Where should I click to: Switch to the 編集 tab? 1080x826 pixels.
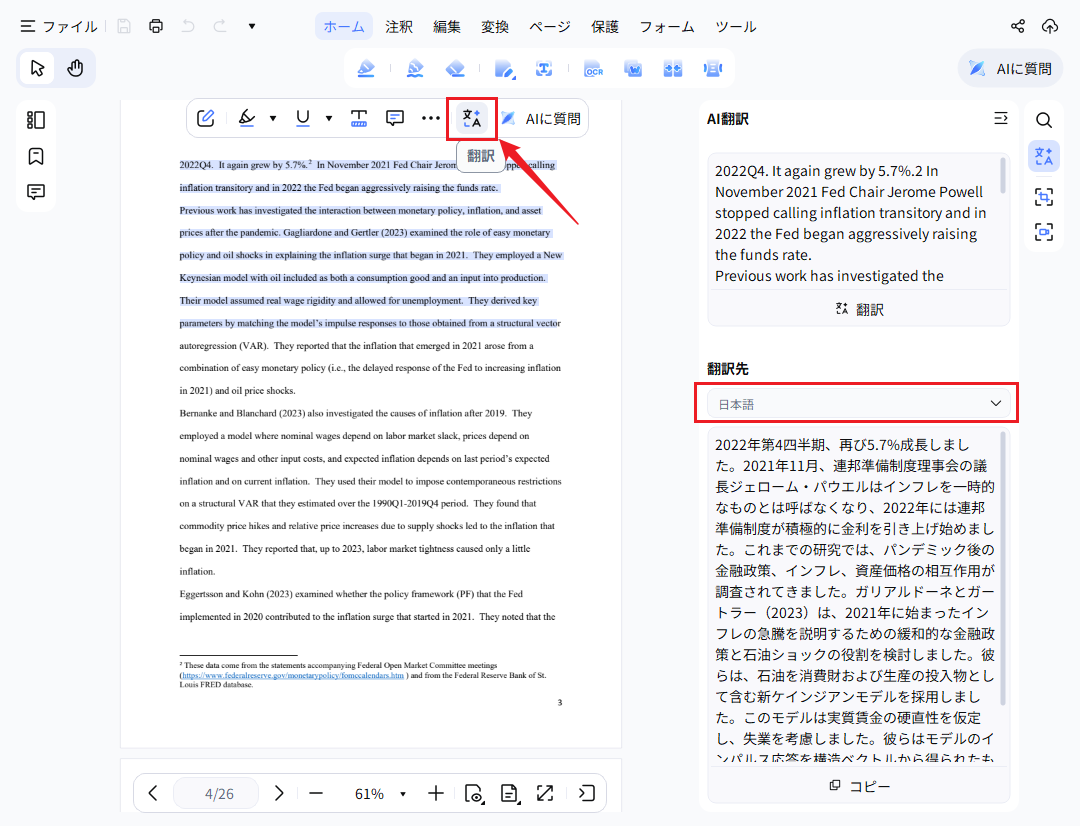[x=447, y=27]
